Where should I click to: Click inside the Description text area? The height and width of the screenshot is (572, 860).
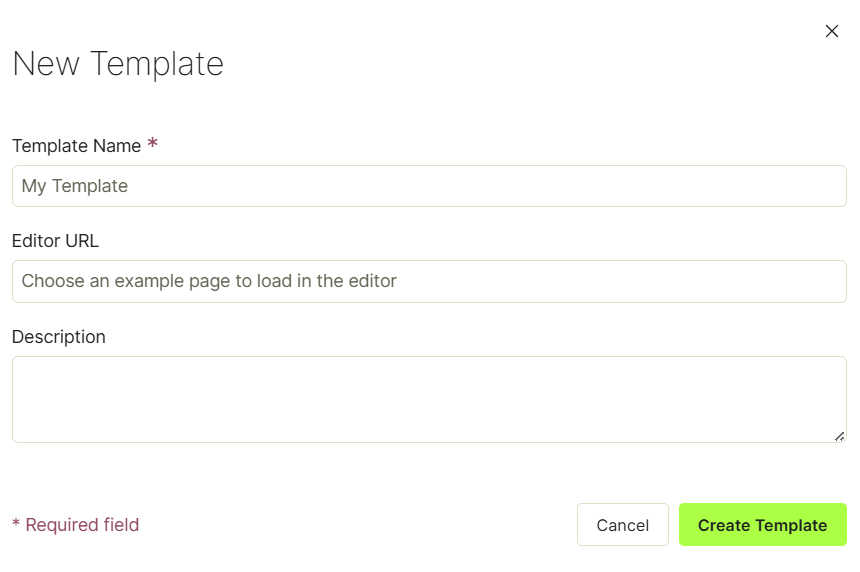click(x=429, y=399)
